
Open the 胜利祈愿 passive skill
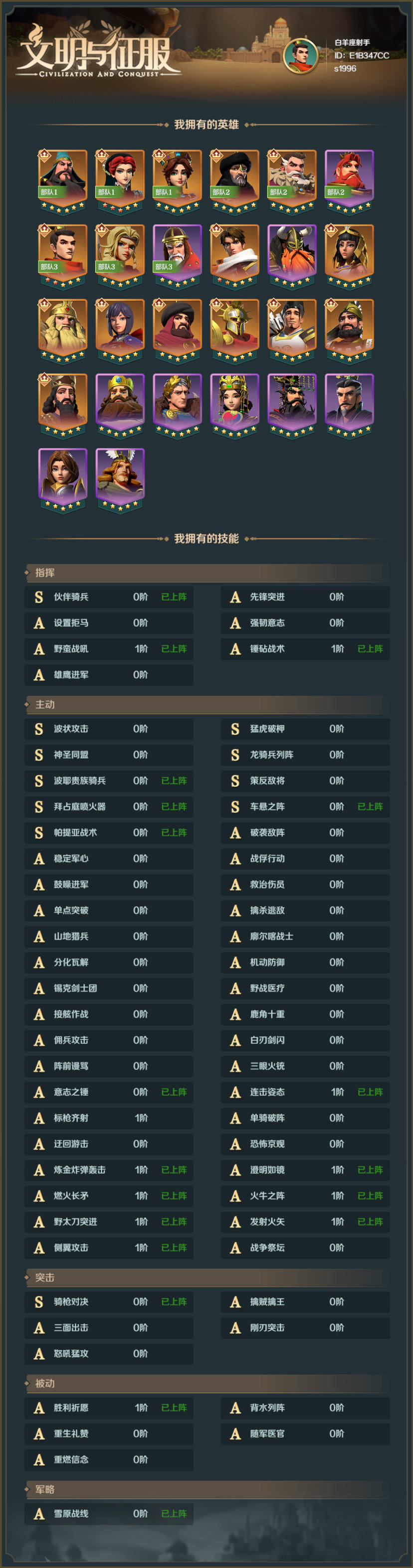[x=109, y=1408]
